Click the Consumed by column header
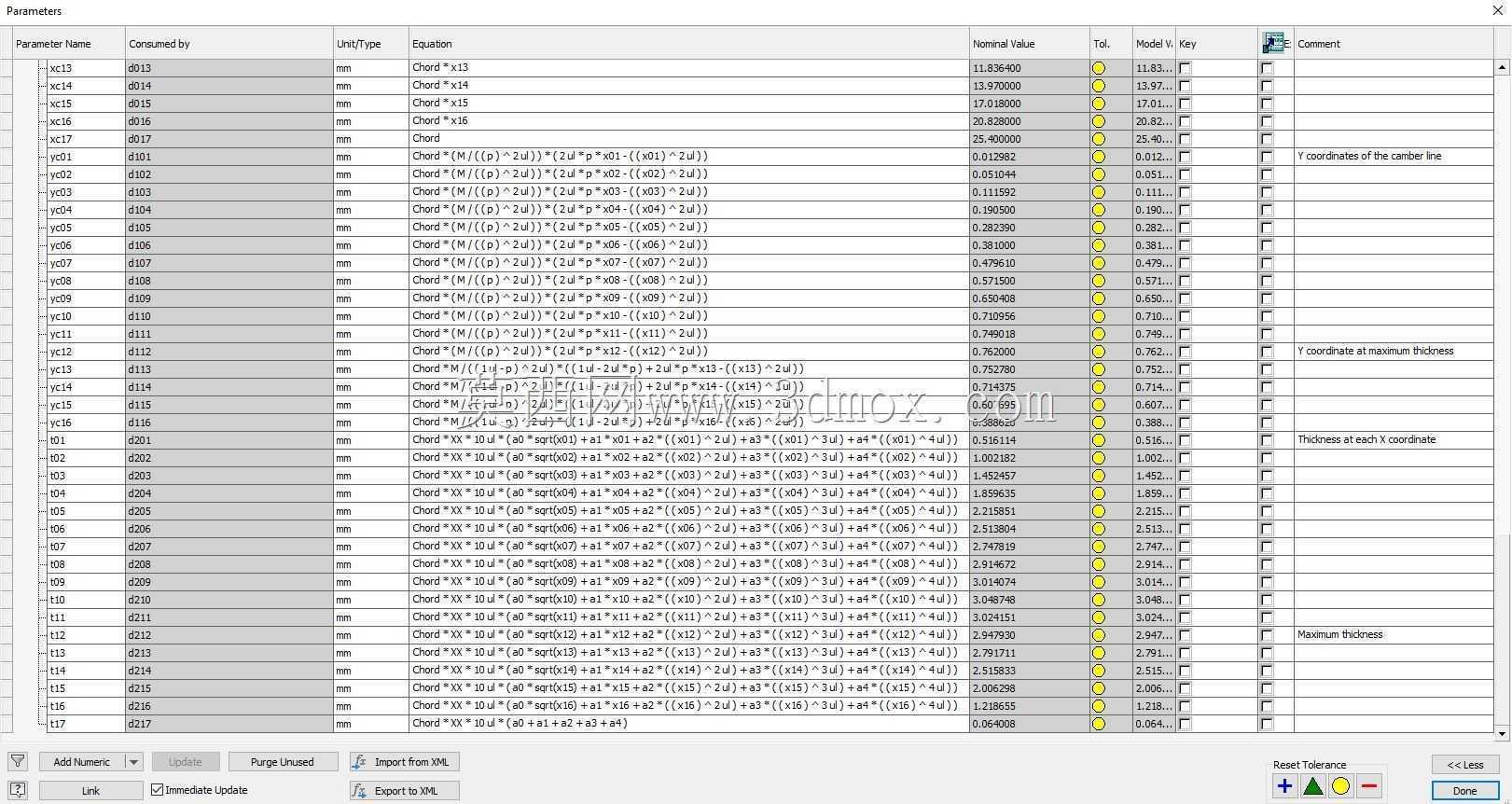1512x804 pixels. (229, 44)
